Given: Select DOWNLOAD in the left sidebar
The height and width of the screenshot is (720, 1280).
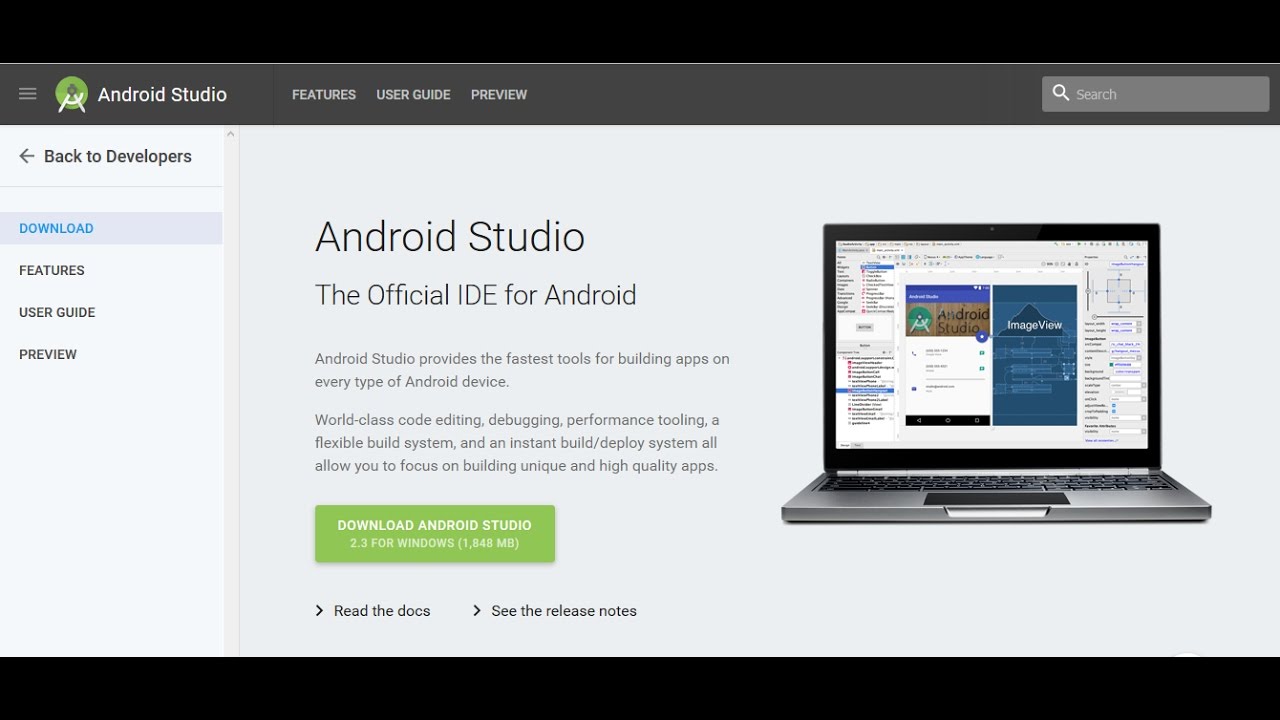Looking at the screenshot, I should 111,228.
